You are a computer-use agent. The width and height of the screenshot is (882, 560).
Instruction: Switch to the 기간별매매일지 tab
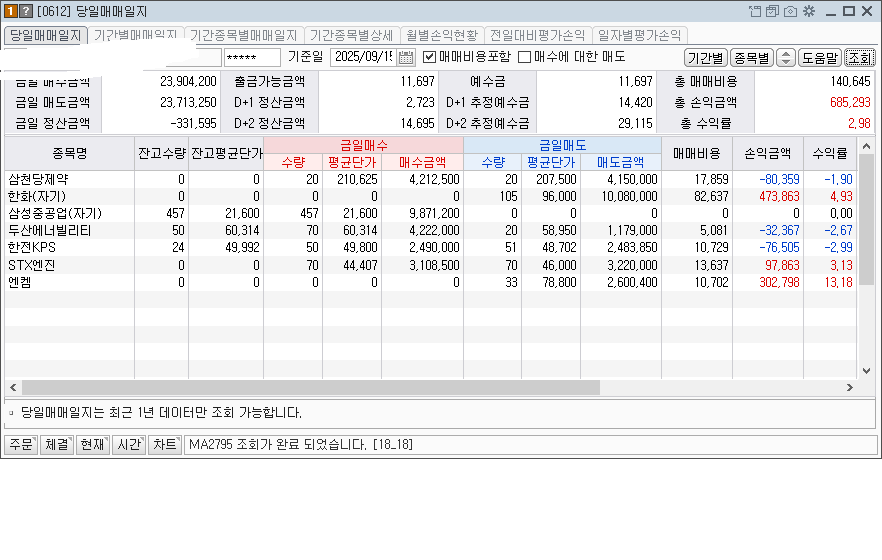[136, 35]
